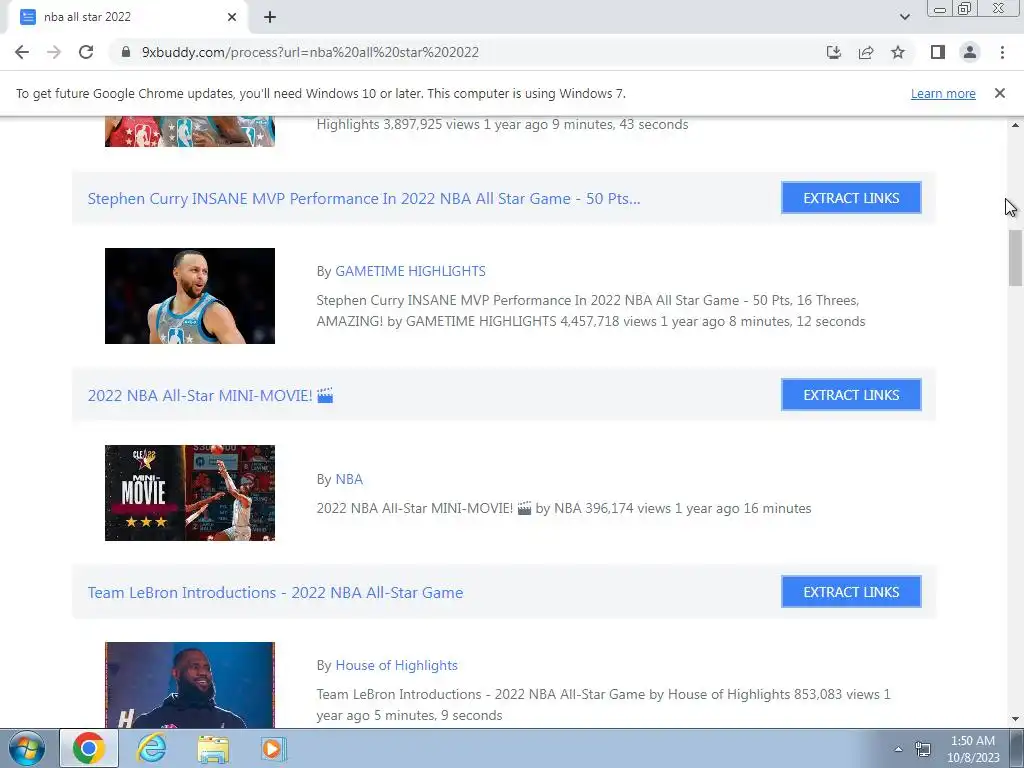Extract links for Stephen Curry MVP video
Image resolution: width=1024 pixels, height=768 pixels.
click(851, 198)
